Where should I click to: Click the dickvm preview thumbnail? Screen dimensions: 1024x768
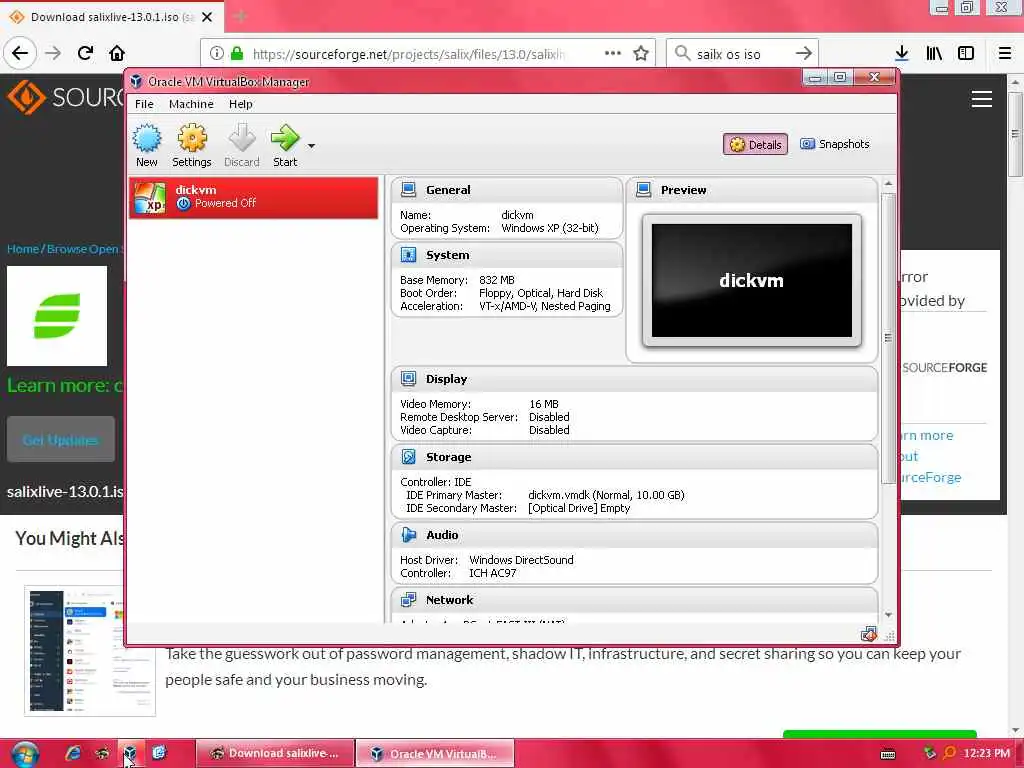coord(752,280)
